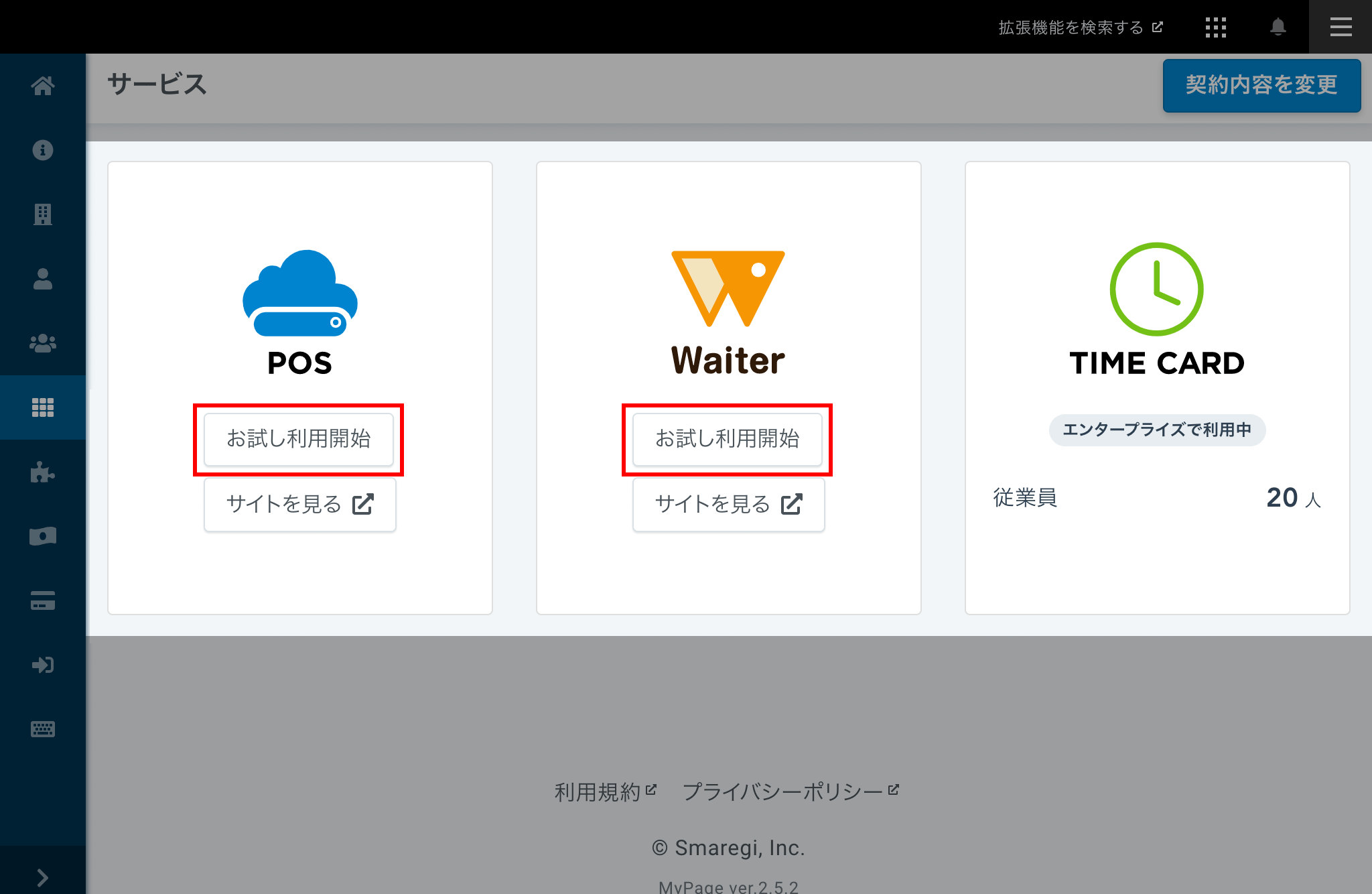Click エンタープライズで利用中 badge
Image resolution: width=1372 pixels, height=894 pixels.
[1157, 430]
